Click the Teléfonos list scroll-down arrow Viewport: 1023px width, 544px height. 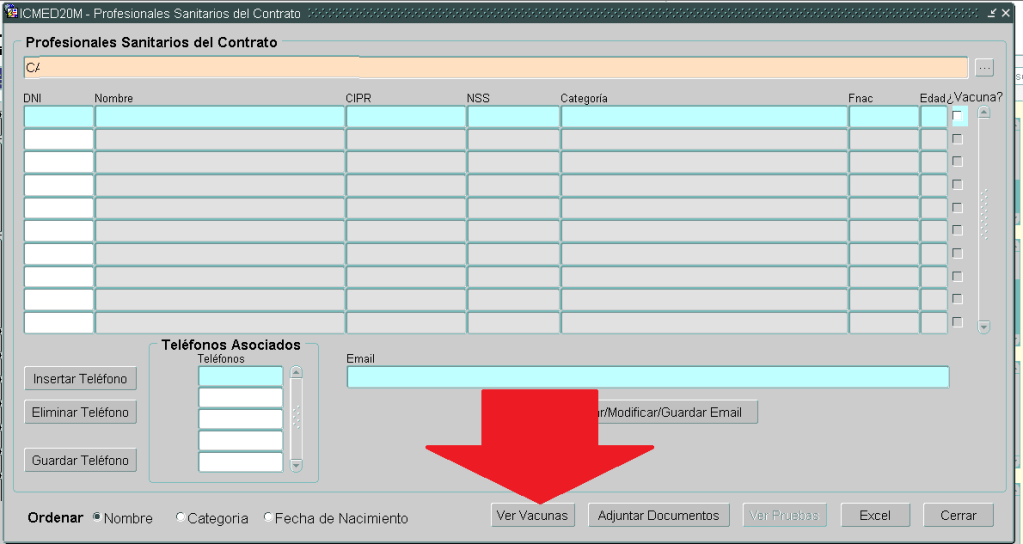pyautogui.click(x=295, y=465)
